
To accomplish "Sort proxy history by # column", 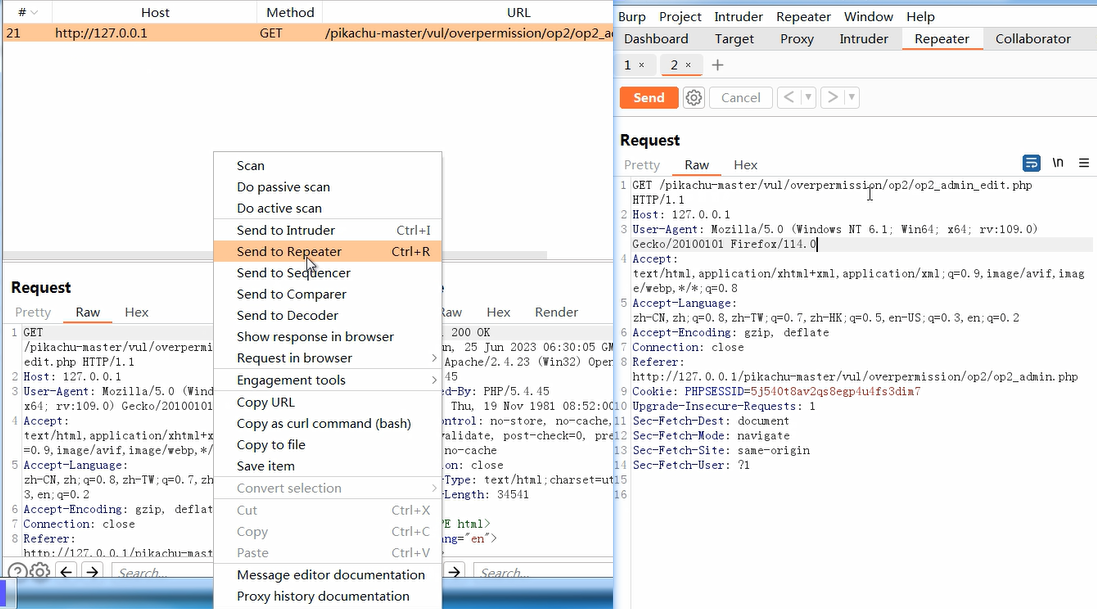I will 27,12.
